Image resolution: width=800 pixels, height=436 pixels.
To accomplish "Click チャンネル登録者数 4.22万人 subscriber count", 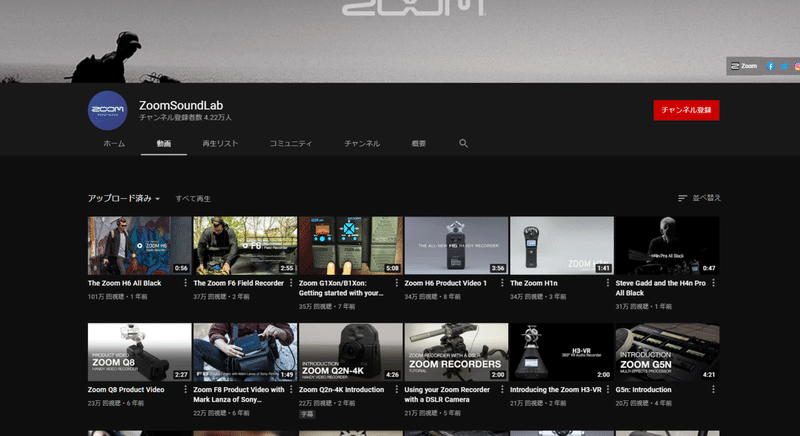I will 185,118.
